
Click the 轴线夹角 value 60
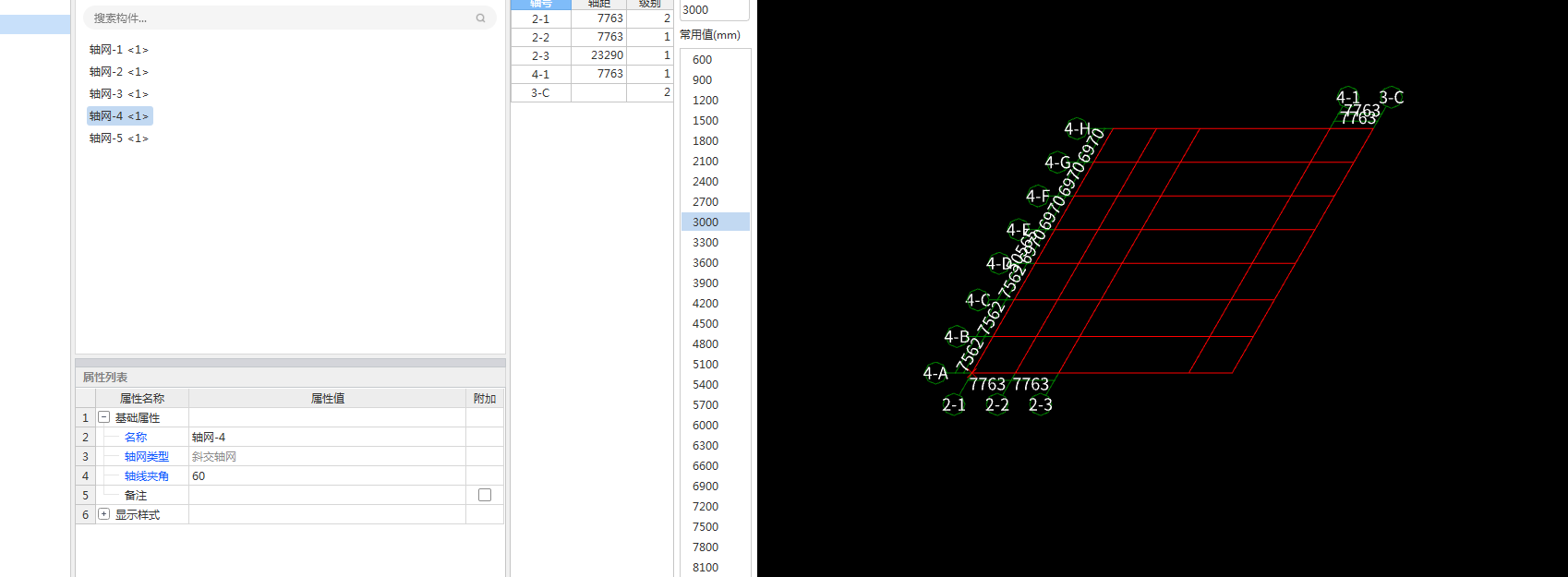click(x=327, y=475)
